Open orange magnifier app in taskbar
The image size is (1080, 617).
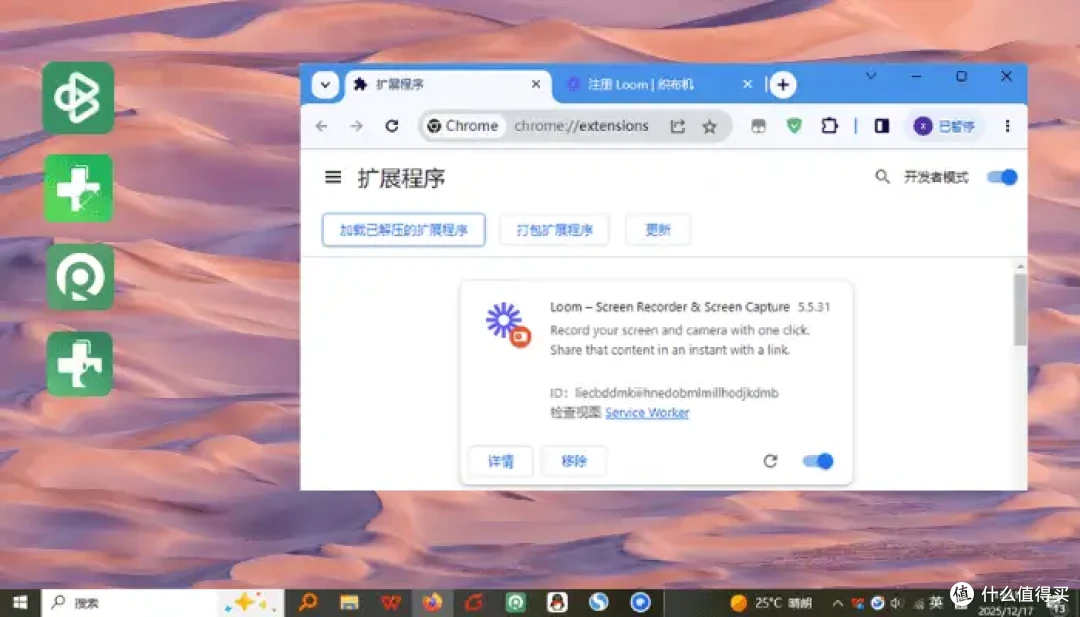tap(308, 603)
